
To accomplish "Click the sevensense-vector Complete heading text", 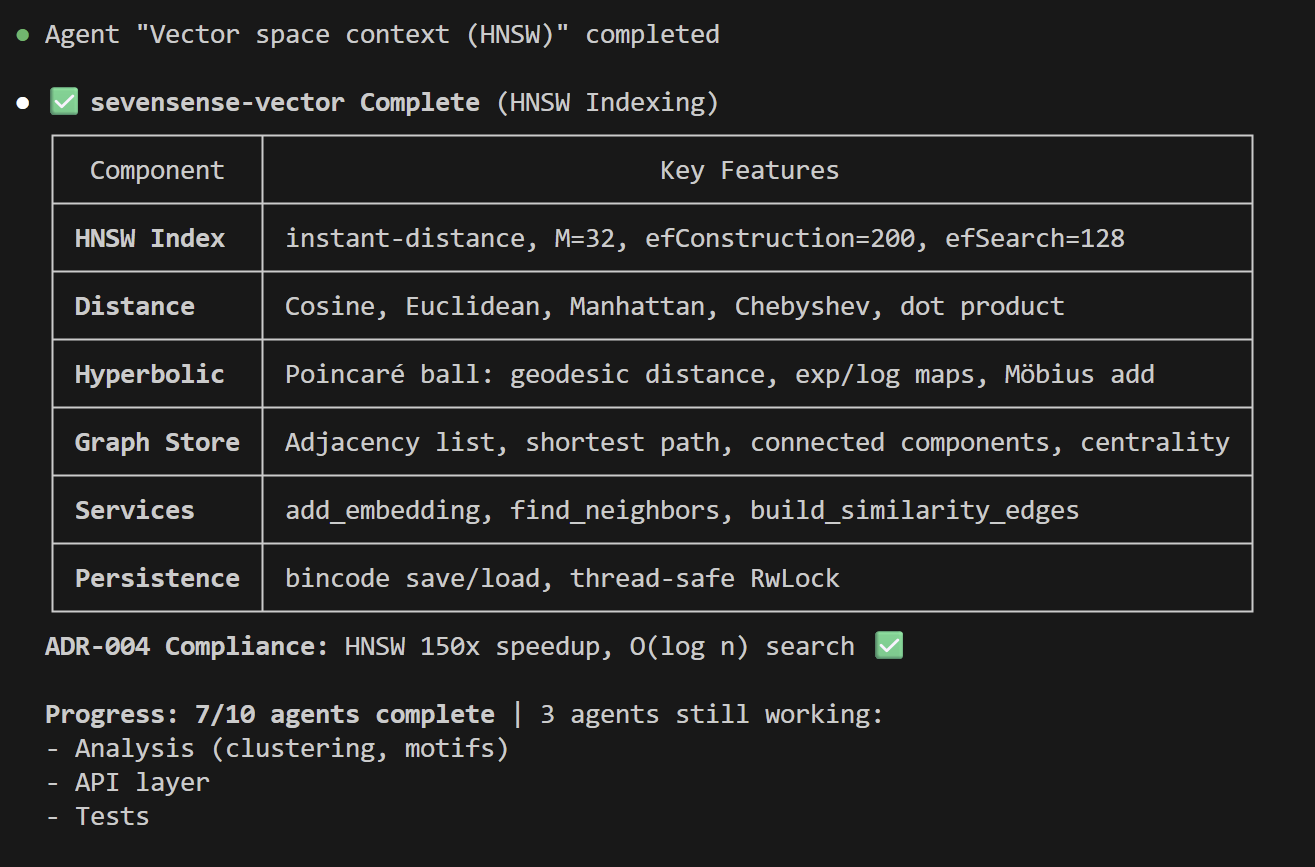I will click(285, 103).
